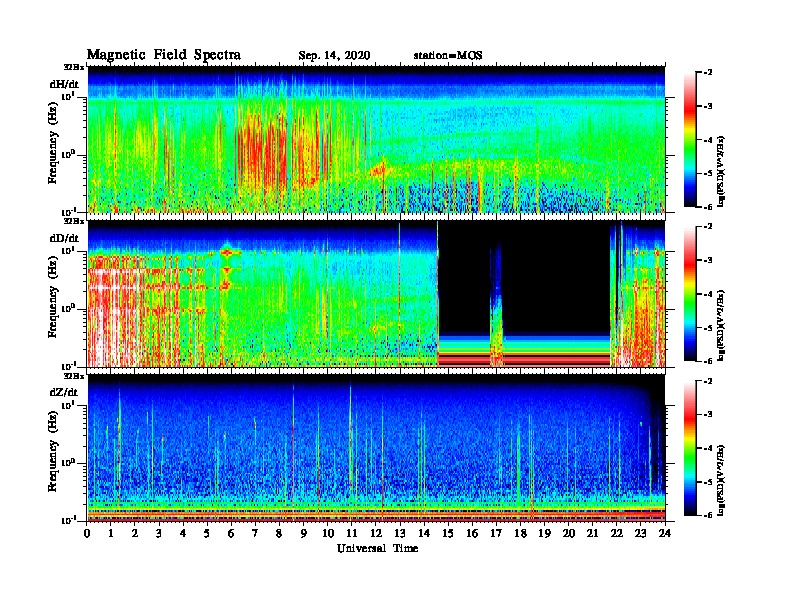Click the 10^0 frequency tick of the dZ/dt panel
Screen dimensions: 792x612
coord(68,463)
